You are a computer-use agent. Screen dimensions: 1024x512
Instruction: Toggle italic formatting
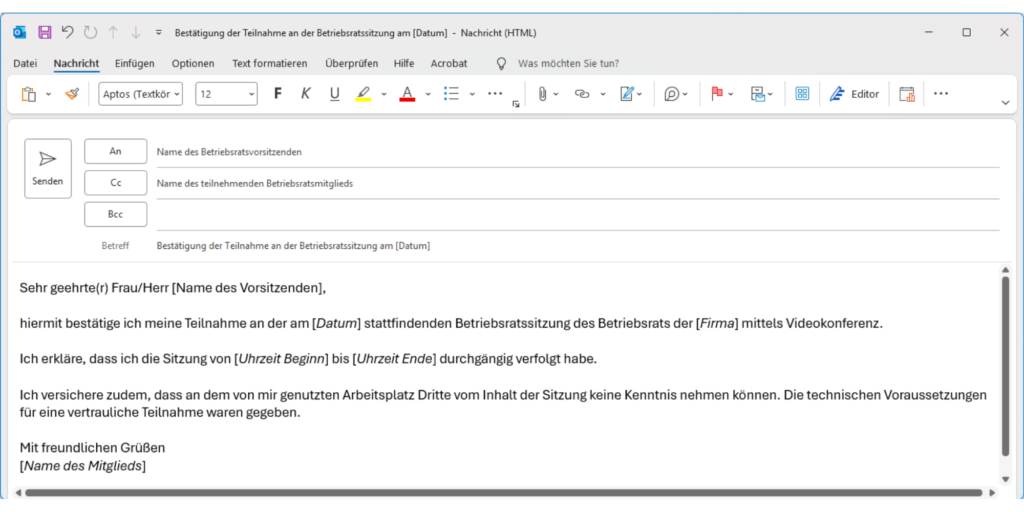(306, 94)
